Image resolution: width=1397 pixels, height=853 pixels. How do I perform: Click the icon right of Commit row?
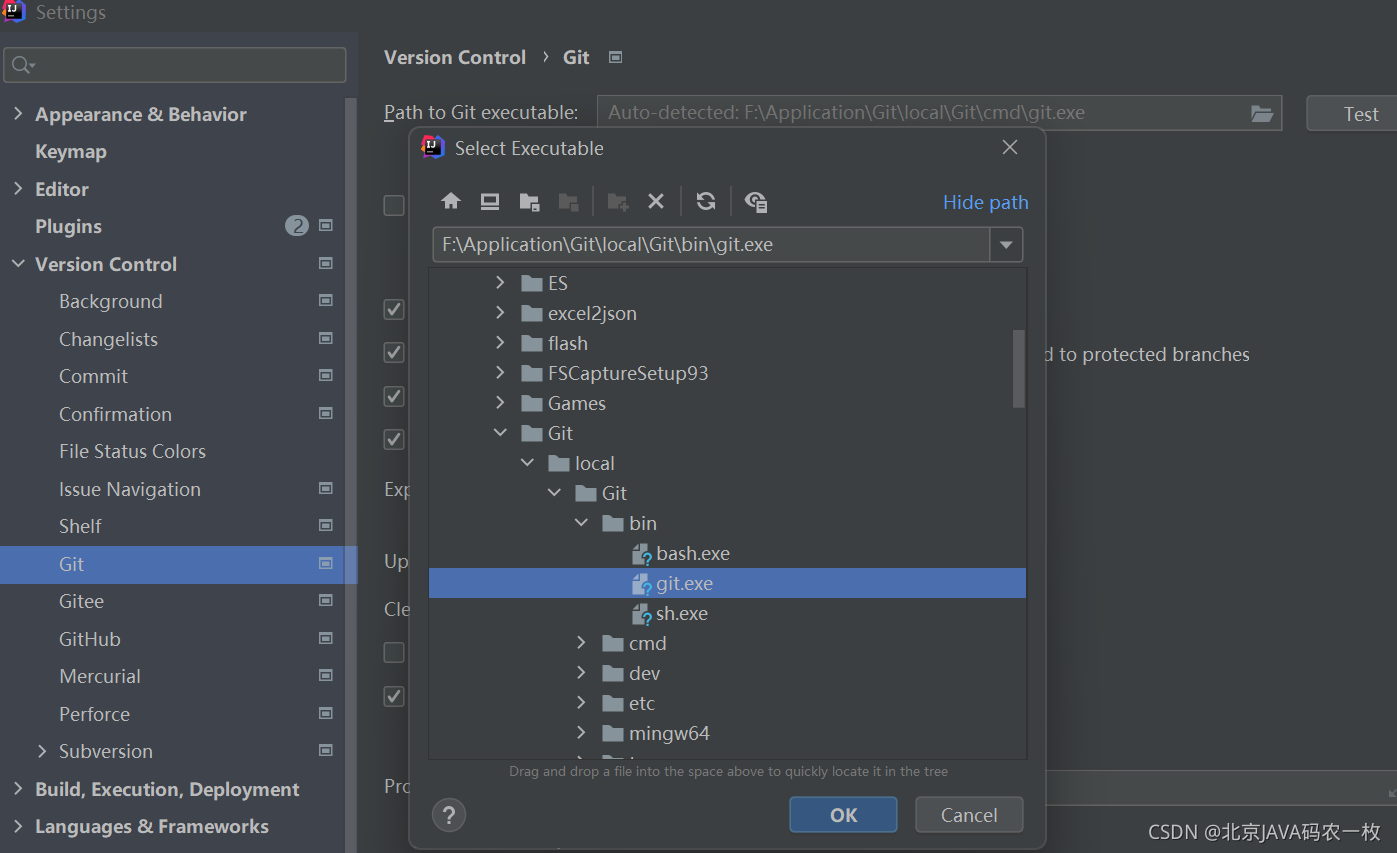click(325, 376)
